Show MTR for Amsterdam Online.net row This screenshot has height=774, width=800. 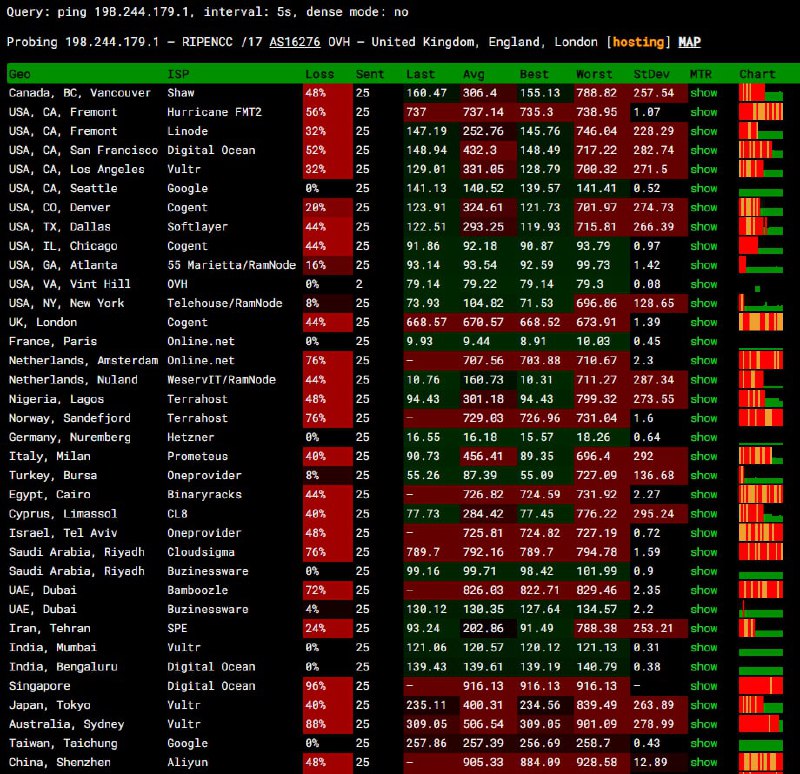(703, 361)
